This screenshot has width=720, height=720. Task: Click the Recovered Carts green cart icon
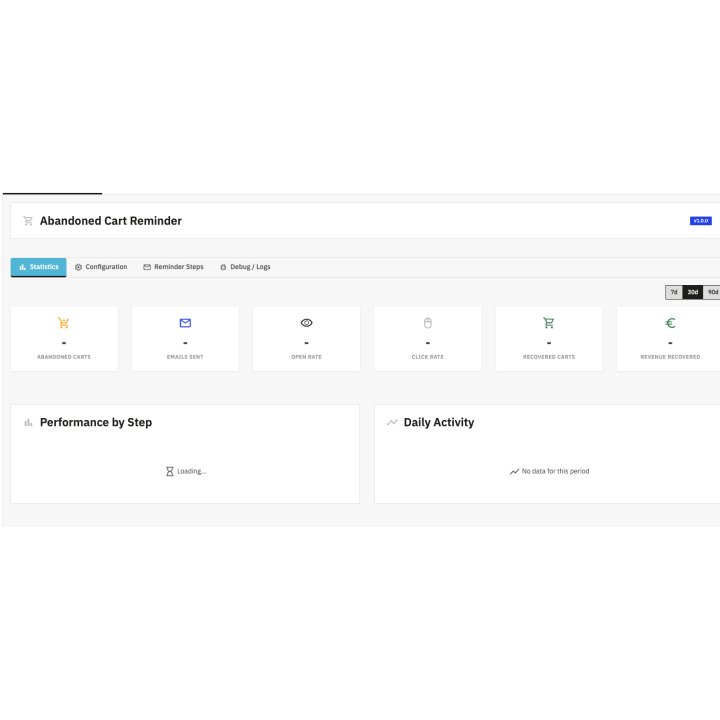tap(548, 323)
